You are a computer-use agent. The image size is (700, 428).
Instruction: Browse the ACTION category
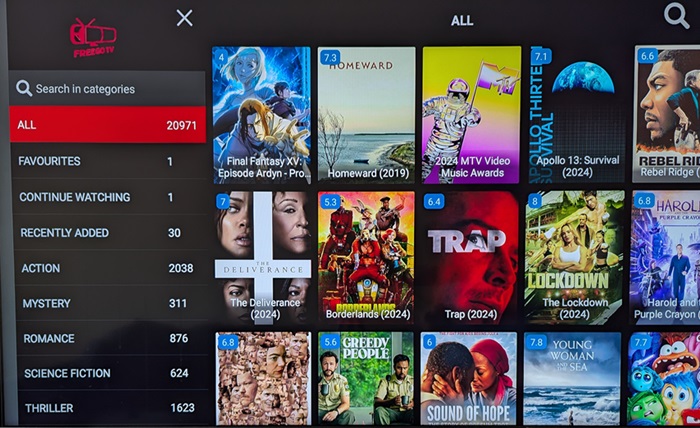click(112, 268)
